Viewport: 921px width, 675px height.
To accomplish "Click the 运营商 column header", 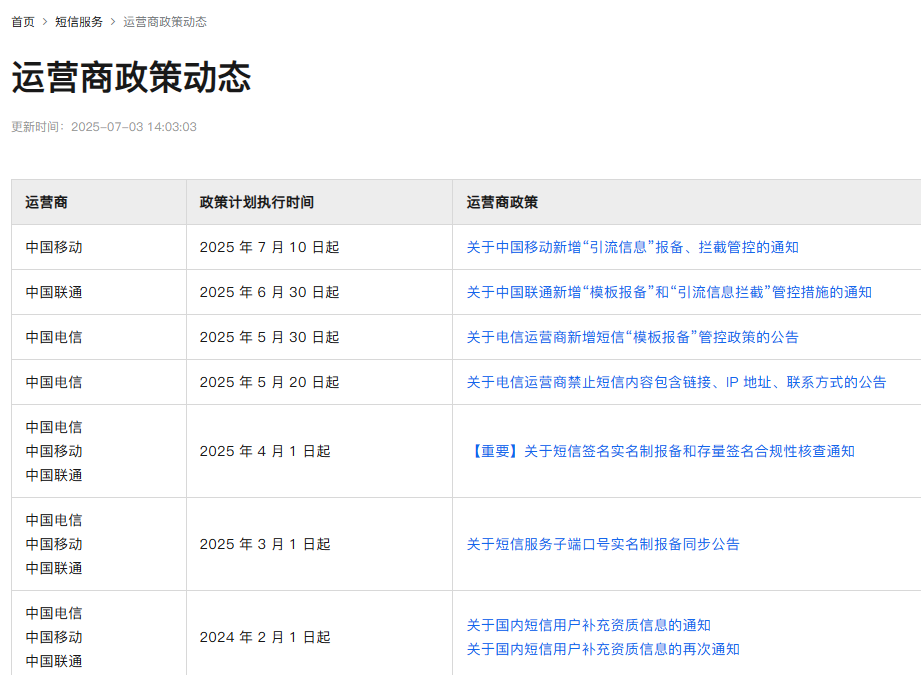I will pyautogui.click(x=99, y=202).
